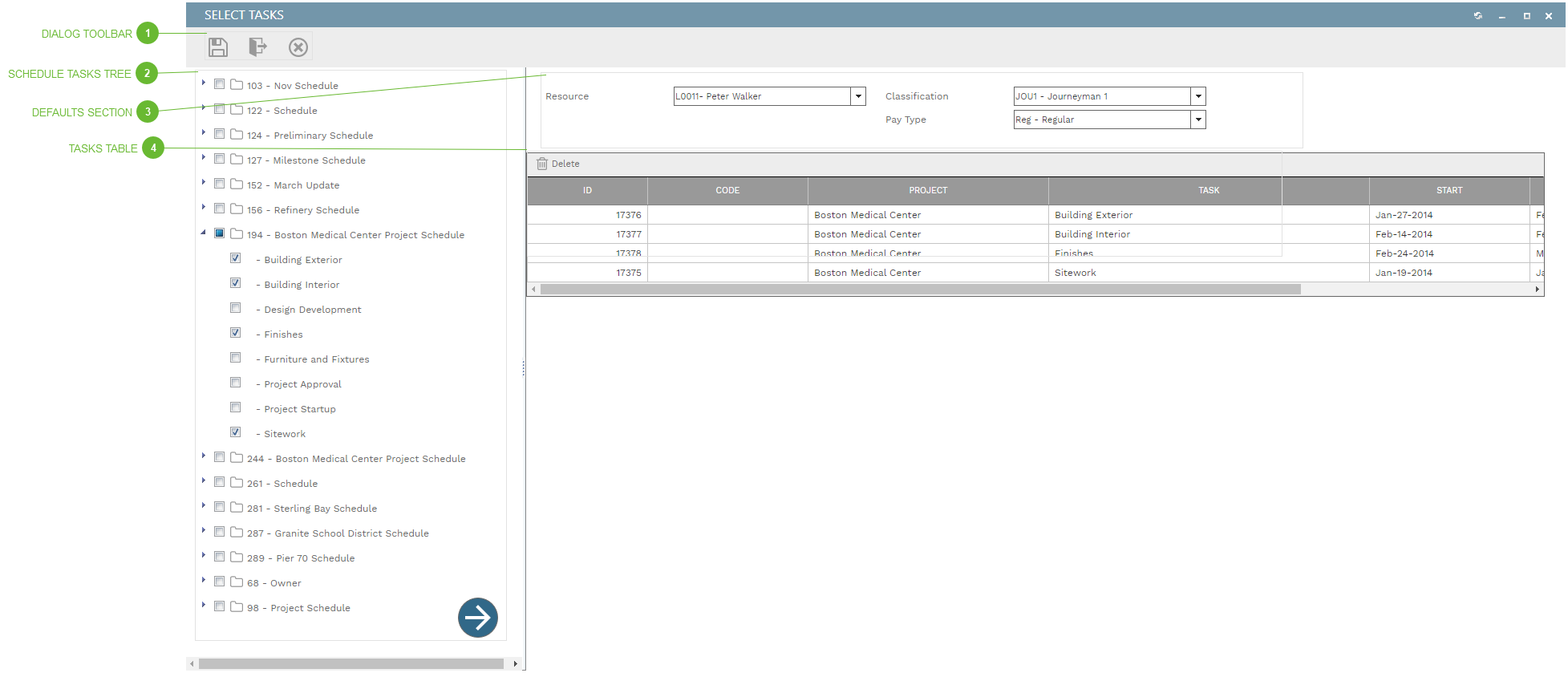Screen dimensions: 1568x673
Task: Check the 122 Schedule checkbox
Action: pyautogui.click(x=220, y=109)
